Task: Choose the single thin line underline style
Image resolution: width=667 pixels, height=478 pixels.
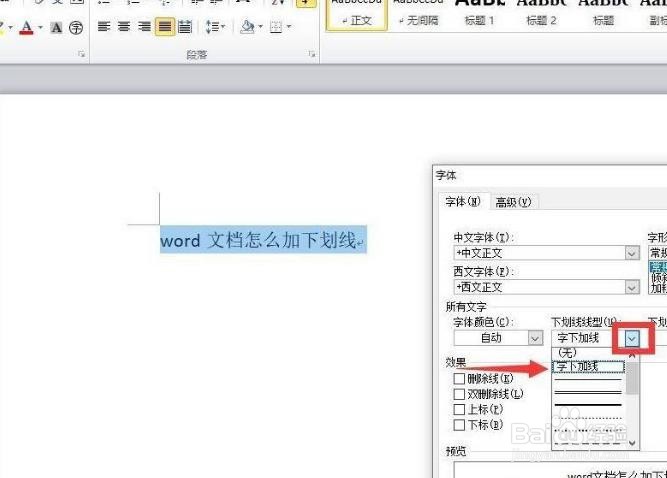Action: [589, 379]
